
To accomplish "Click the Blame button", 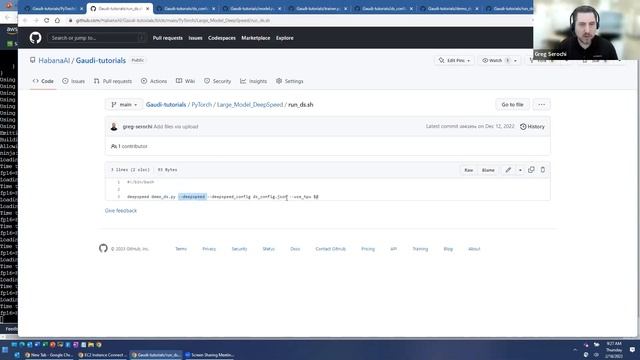I will 488,170.
